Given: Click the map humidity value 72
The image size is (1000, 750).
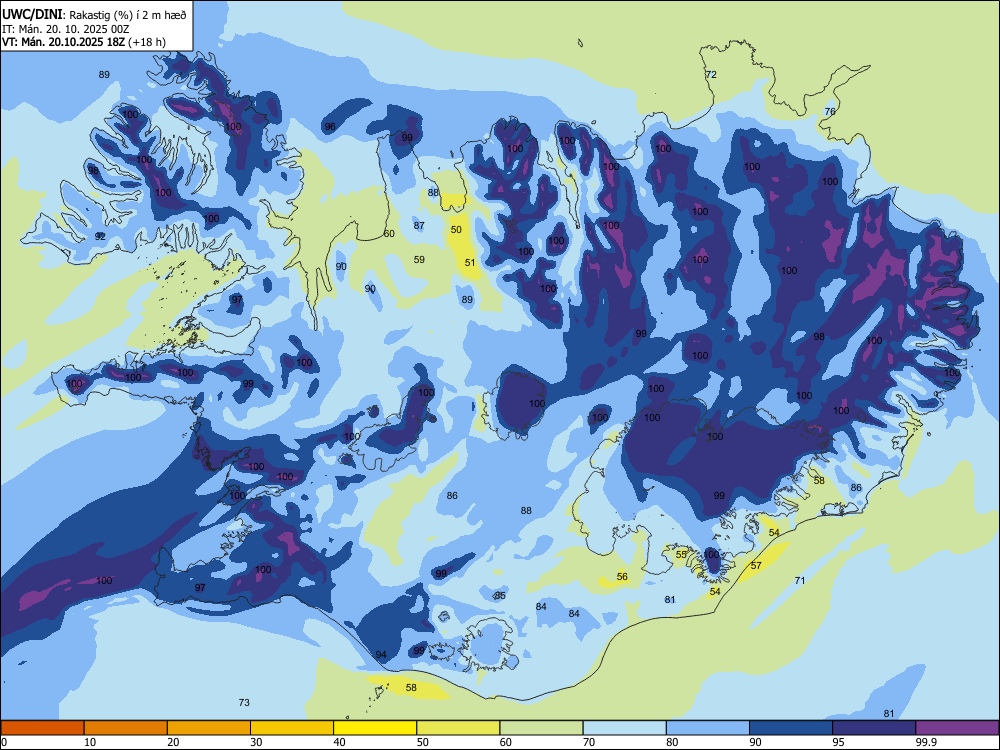Looking at the screenshot, I should click(x=711, y=75).
